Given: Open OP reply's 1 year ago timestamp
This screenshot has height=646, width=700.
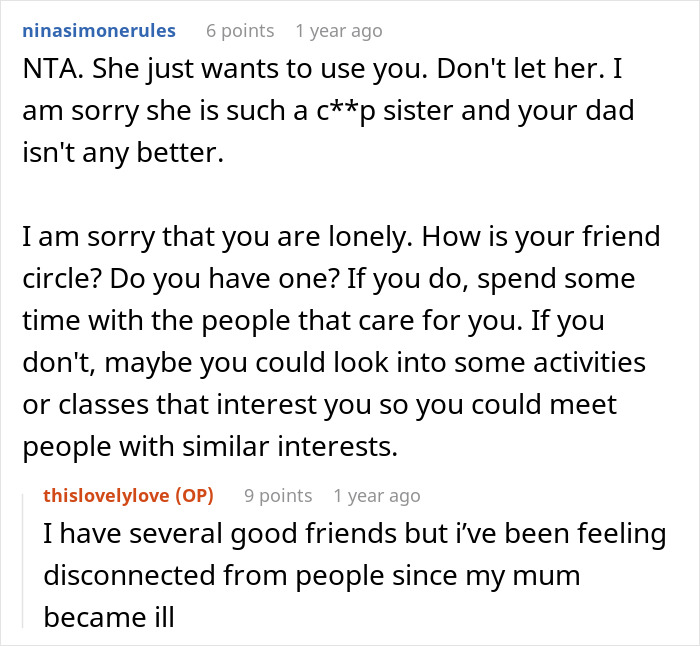Looking at the screenshot, I should (x=377, y=496).
